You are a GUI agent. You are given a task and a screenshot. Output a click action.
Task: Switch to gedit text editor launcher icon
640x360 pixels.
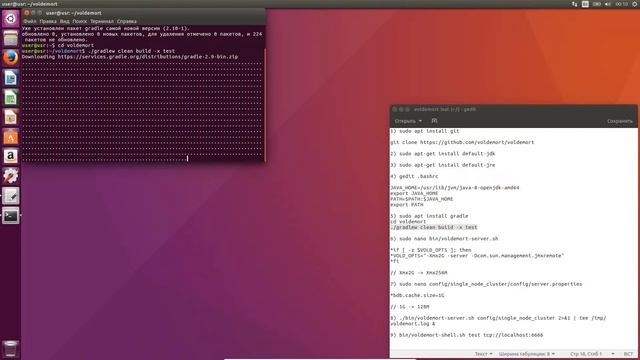pos(11,196)
